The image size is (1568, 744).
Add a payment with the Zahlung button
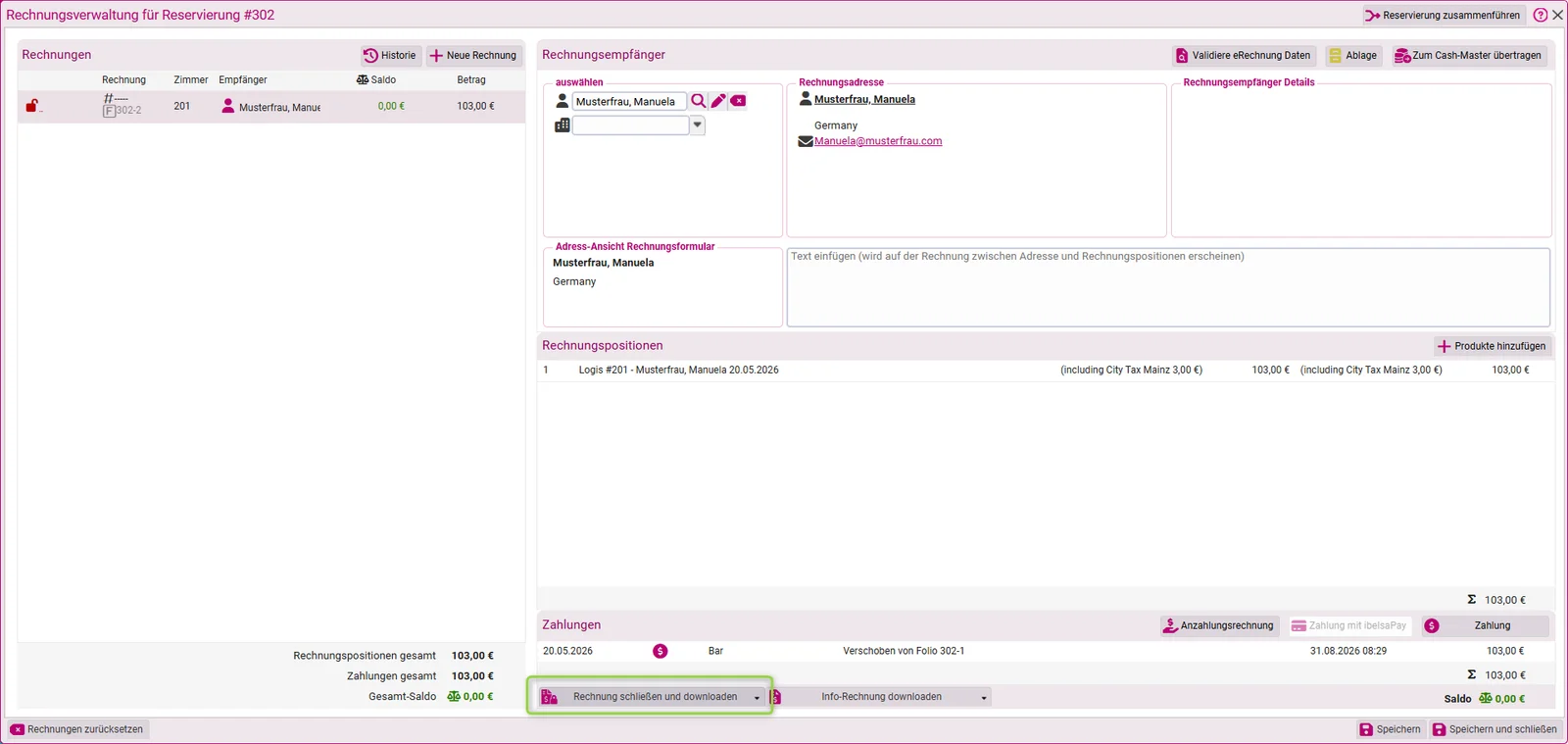(1484, 625)
